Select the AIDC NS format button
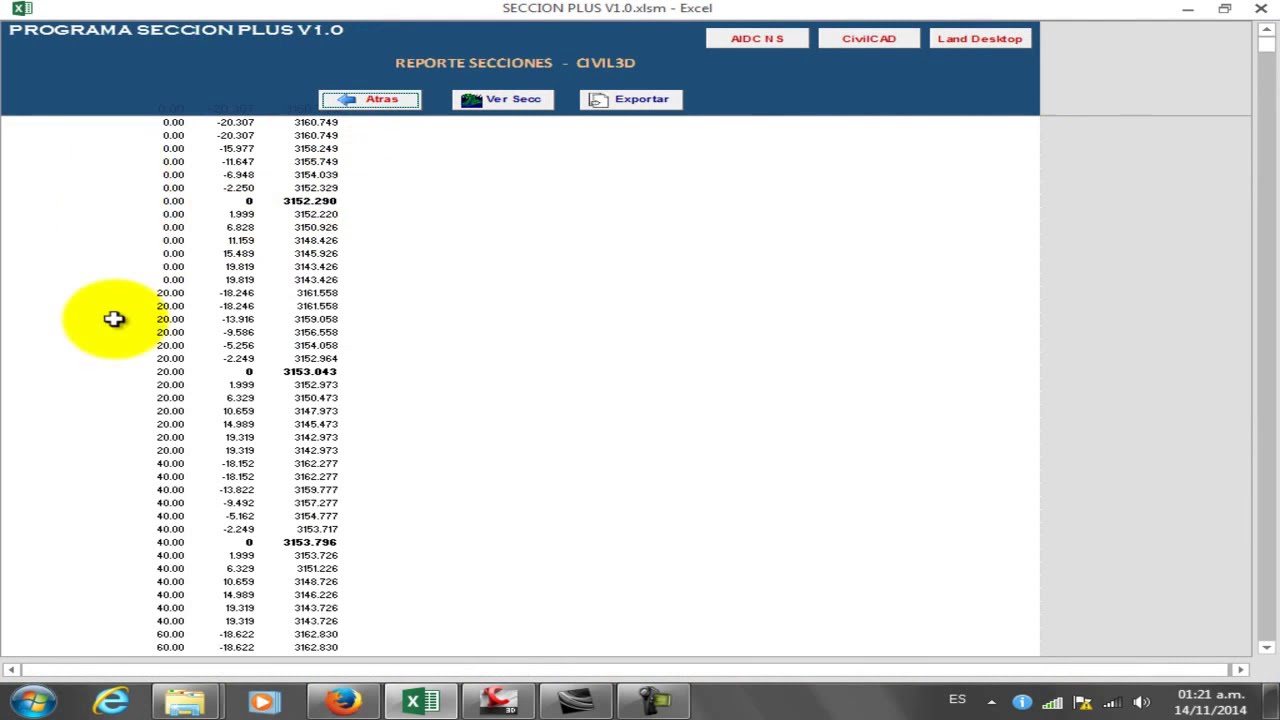This screenshot has width=1280, height=720. point(757,38)
